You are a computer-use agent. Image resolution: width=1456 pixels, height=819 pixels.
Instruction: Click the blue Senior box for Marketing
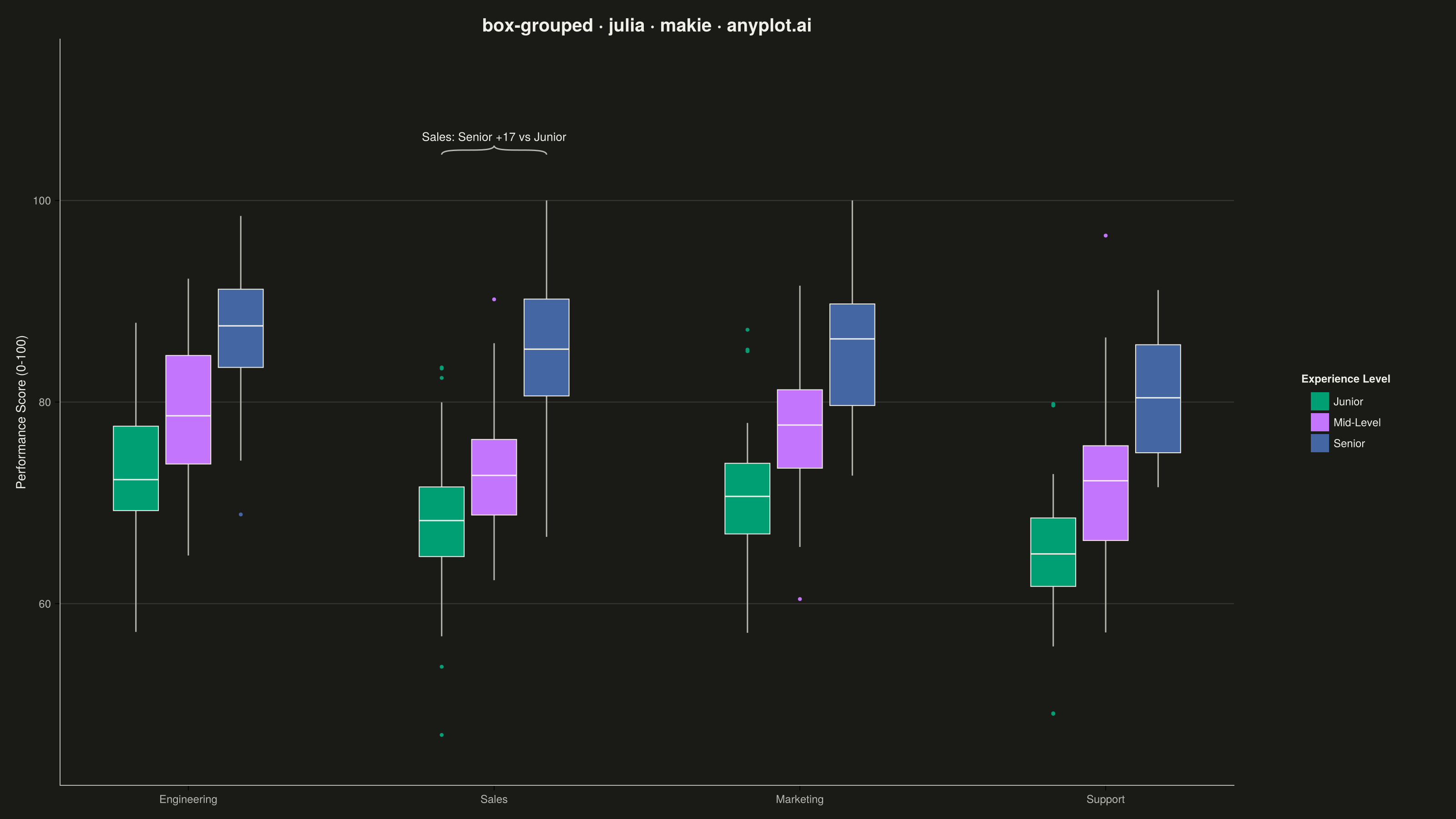click(852, 355)
